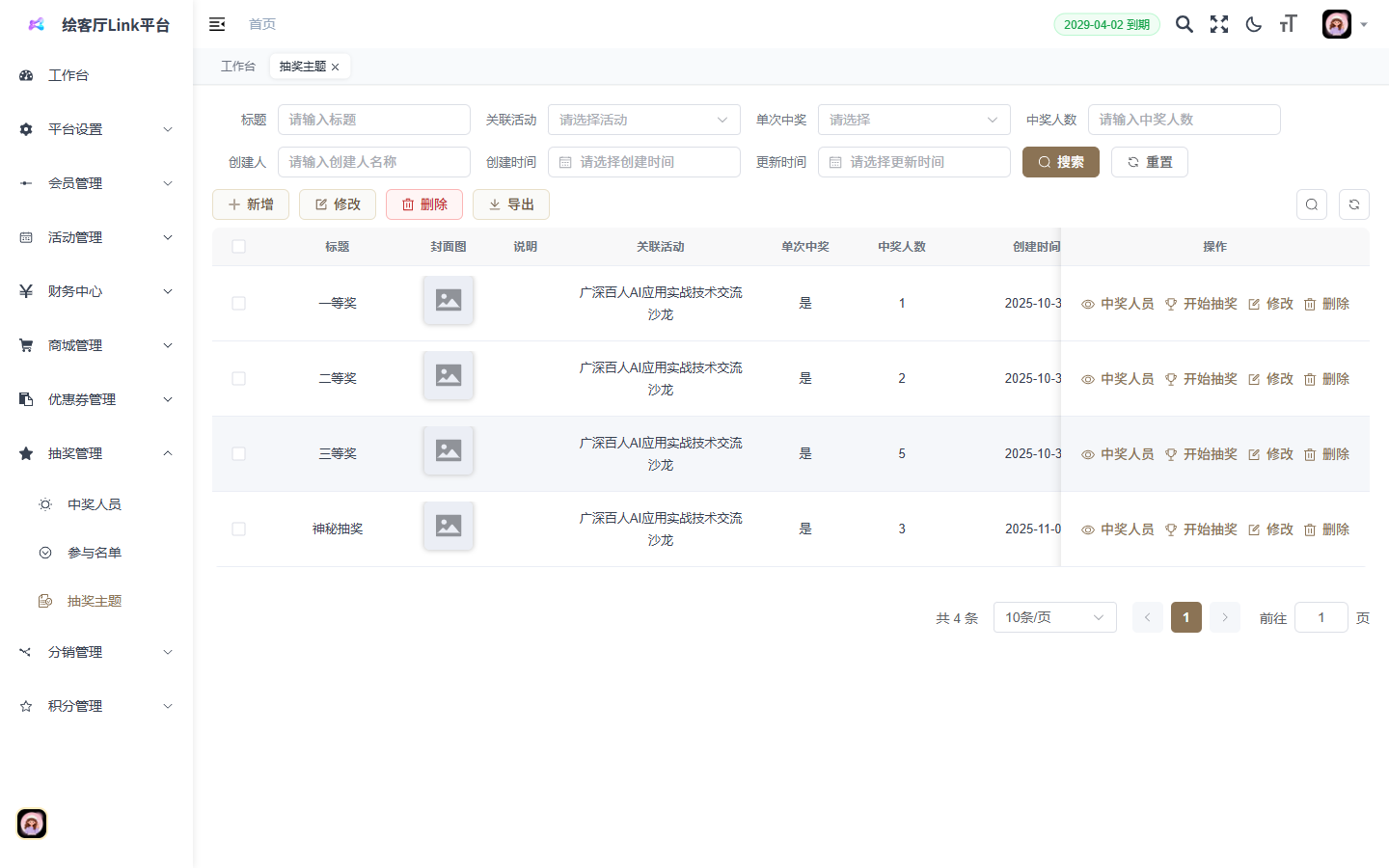Enter fullscreen using the expand icon
Viewport: 1389px width, 868px height.
[1218, 23]
